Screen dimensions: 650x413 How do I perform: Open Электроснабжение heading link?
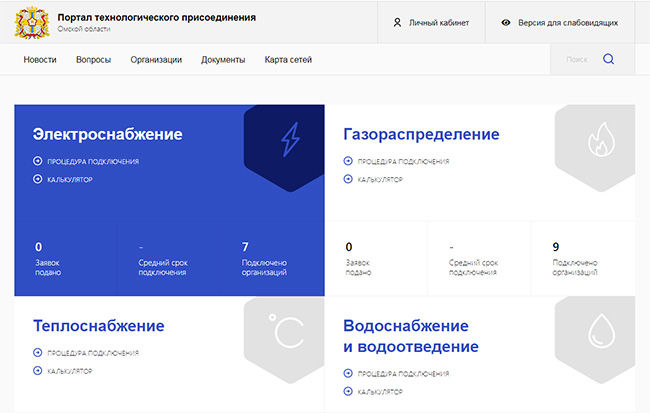tap(107, 133)
